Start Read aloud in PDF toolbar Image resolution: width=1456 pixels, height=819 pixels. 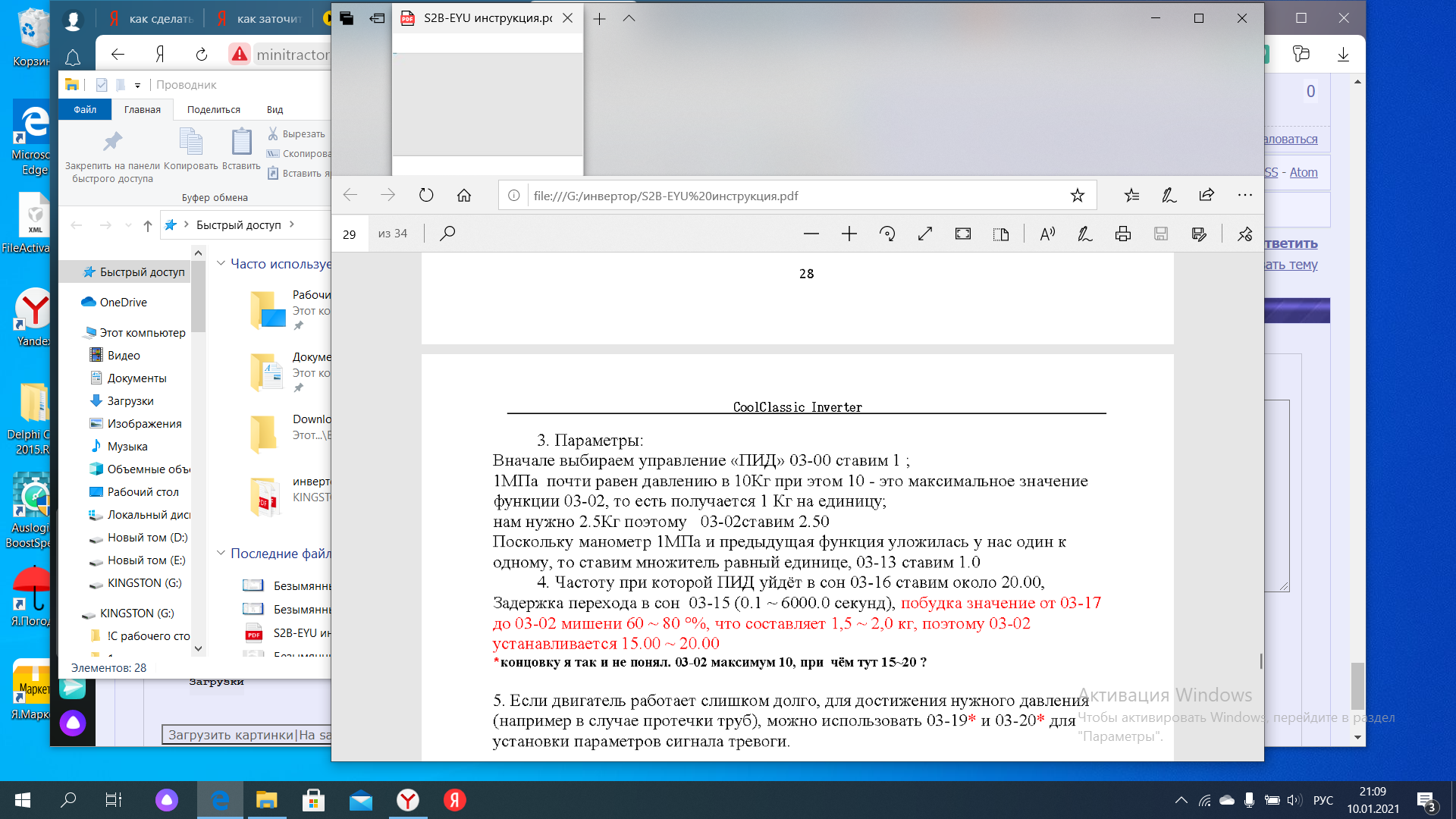coord(1047,234)
